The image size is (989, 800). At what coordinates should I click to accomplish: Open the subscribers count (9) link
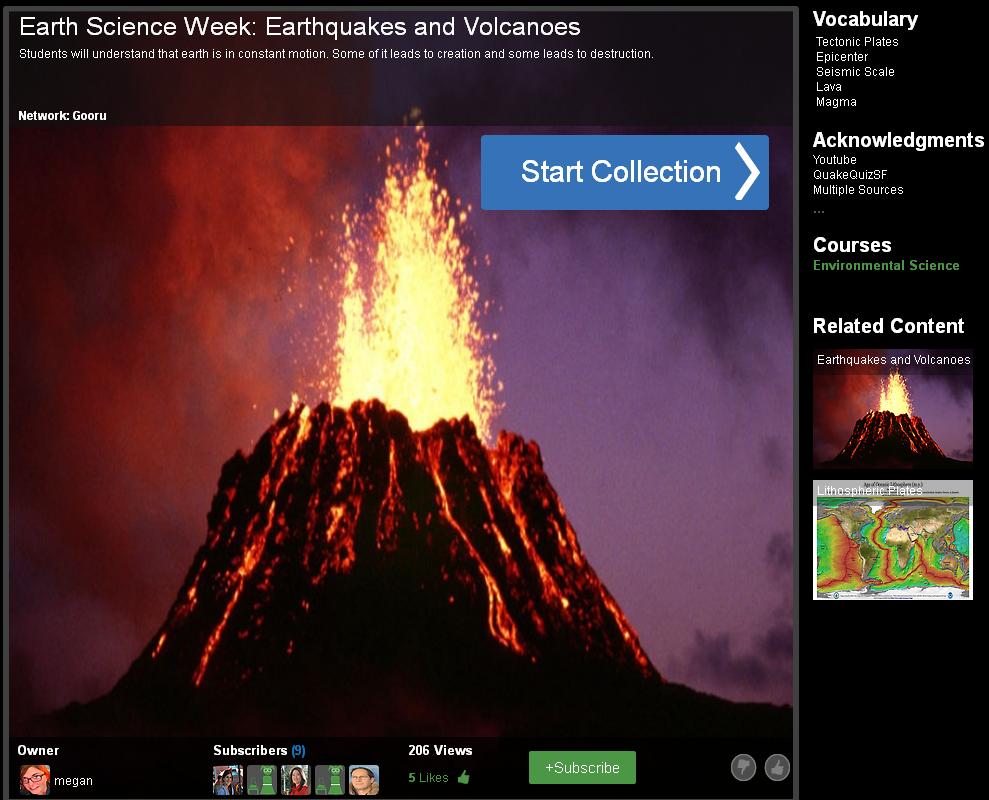pyautogui.click(x=298, y=750)
